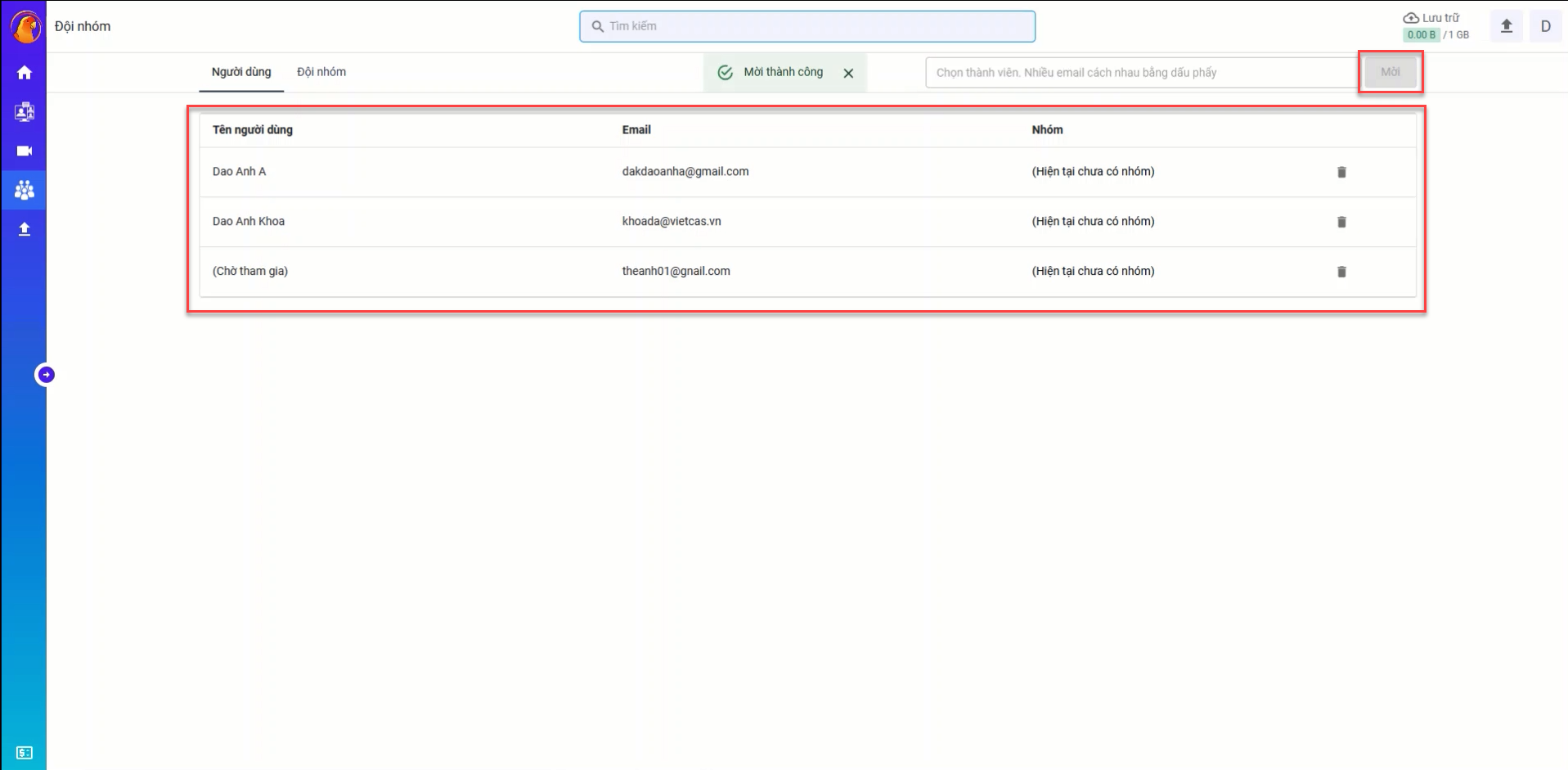Expand sidebar with the arrow button
Image resolution: width=1568 pixels, height=770 pixels.
click(x=46, y=375)
